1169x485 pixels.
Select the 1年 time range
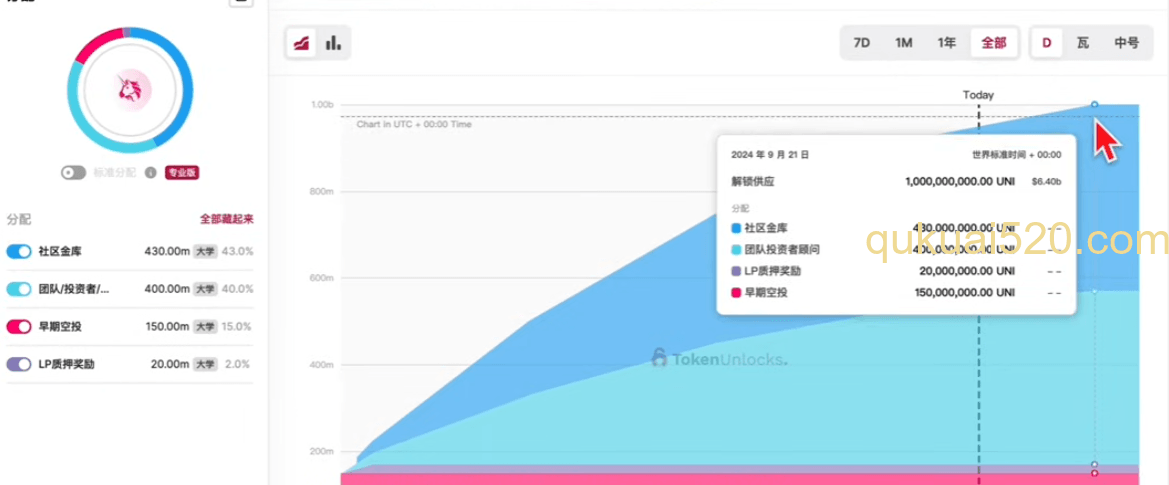(946, 43)
